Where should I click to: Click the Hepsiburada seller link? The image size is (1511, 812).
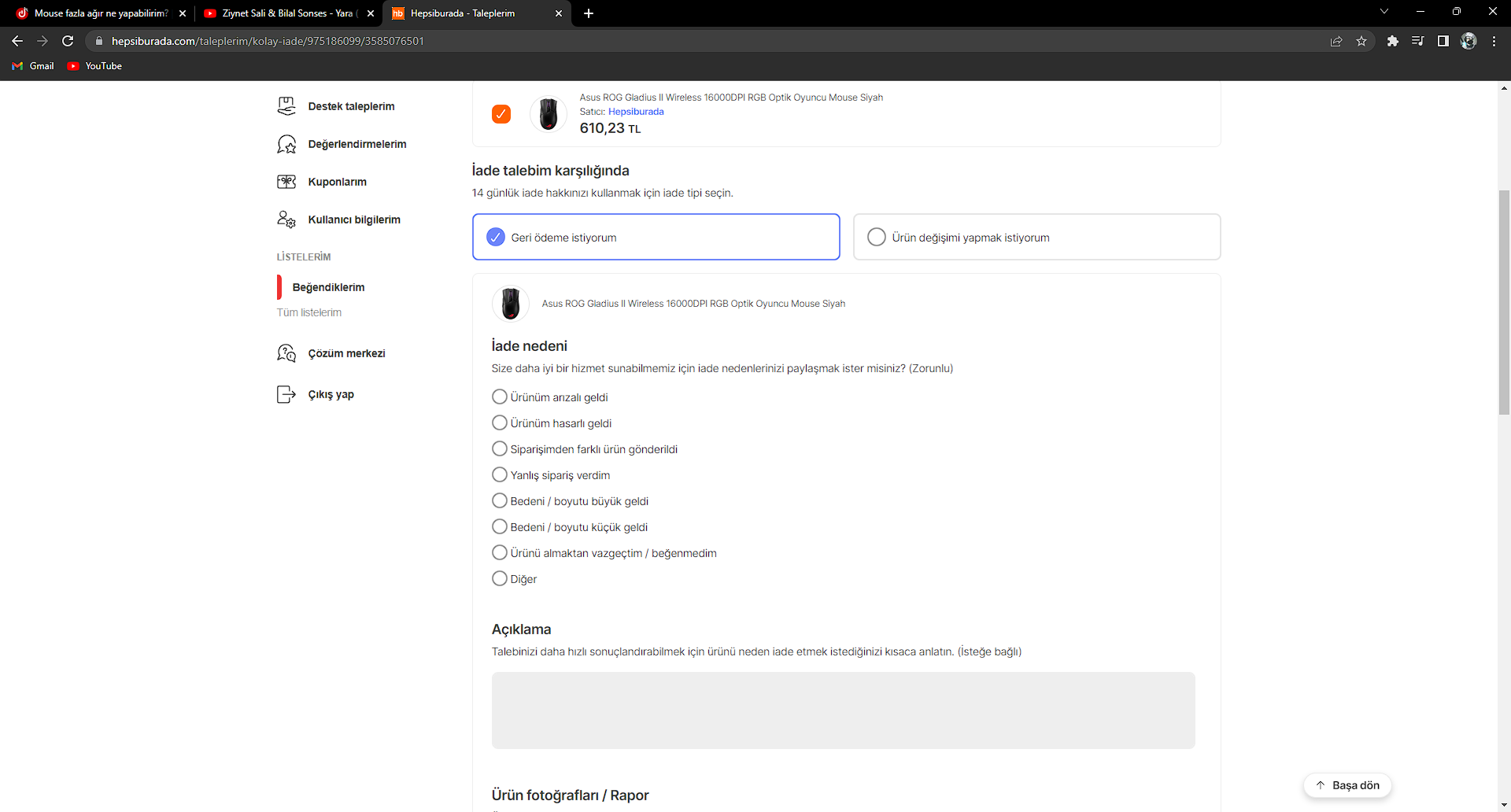click(636, 112)
